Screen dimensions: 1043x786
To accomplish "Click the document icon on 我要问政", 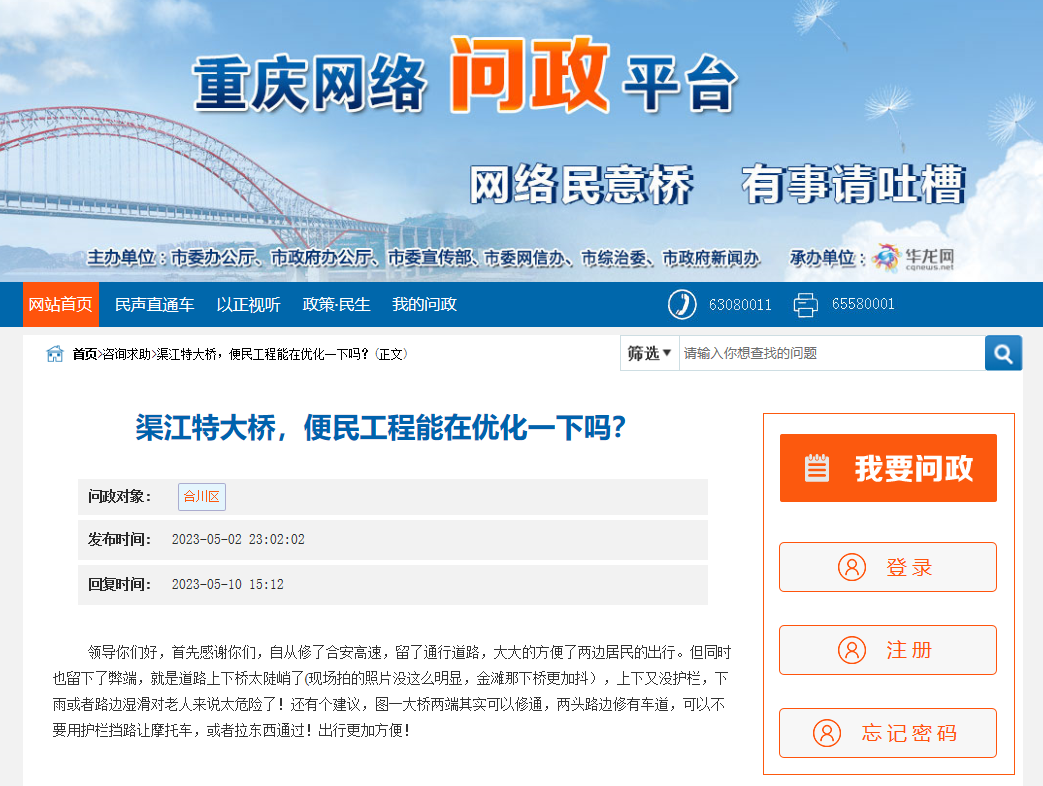I will [x=817, y=468].
